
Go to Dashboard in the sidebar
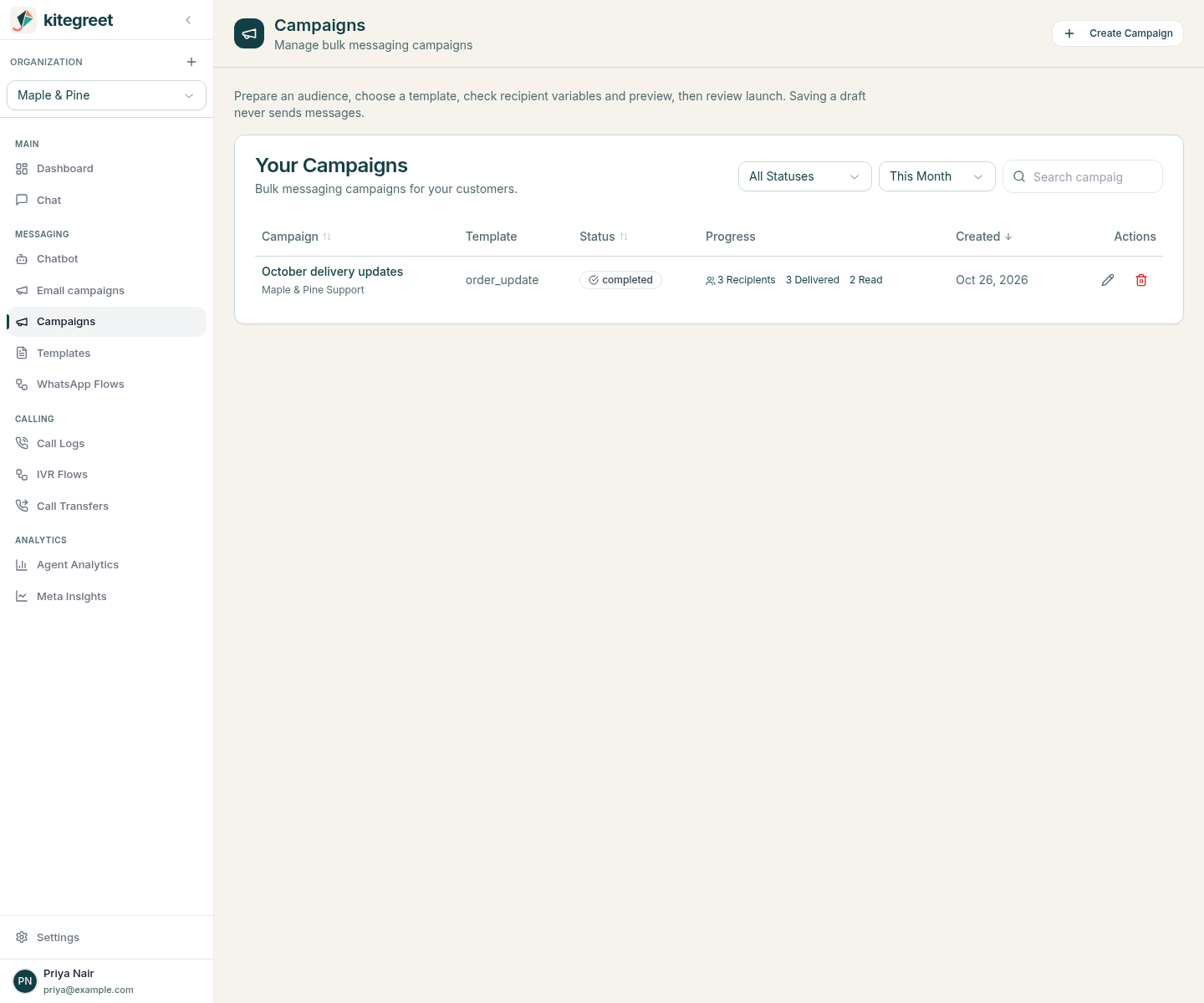[x=106, y=169]
